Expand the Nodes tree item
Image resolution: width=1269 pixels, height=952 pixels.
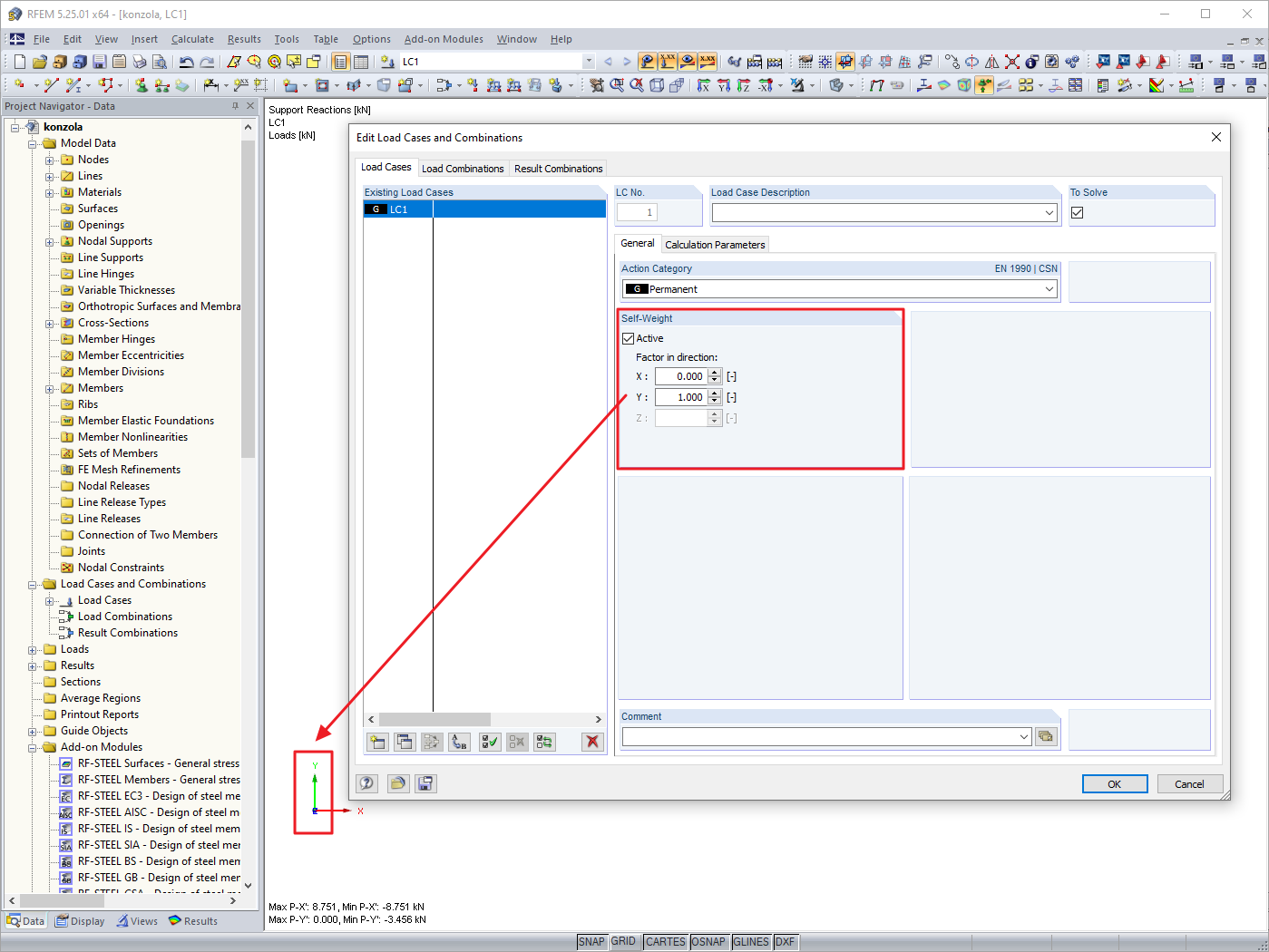pos(50,160)
